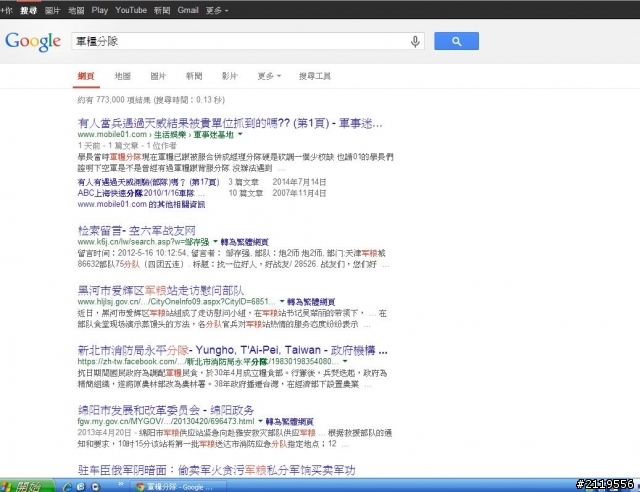Click the 軍事迷基地 breadcrumb link

click(213, 134)
